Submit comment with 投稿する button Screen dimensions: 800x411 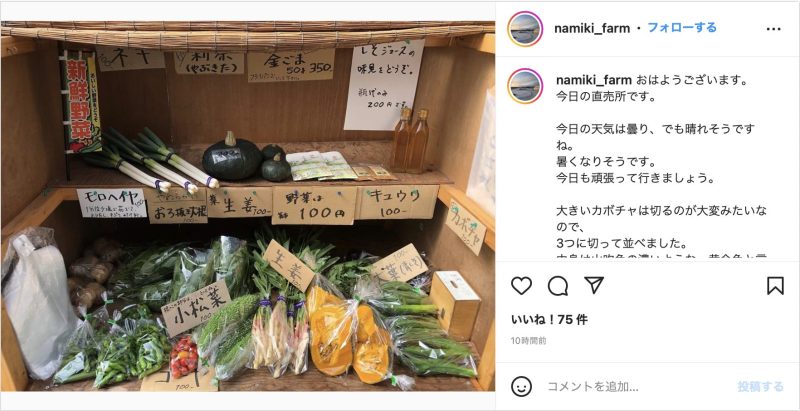click(760, 387)
